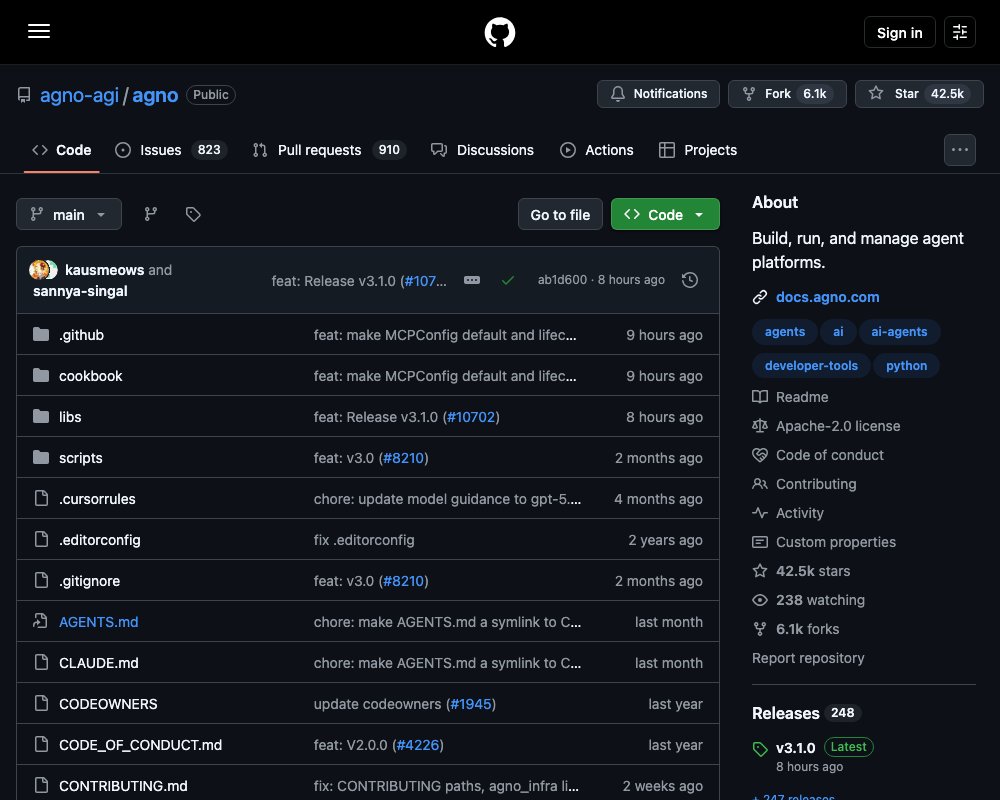1000x800 pixels.
Task: Open the docs.agno.com link
Action: click(x=827, y=297)
